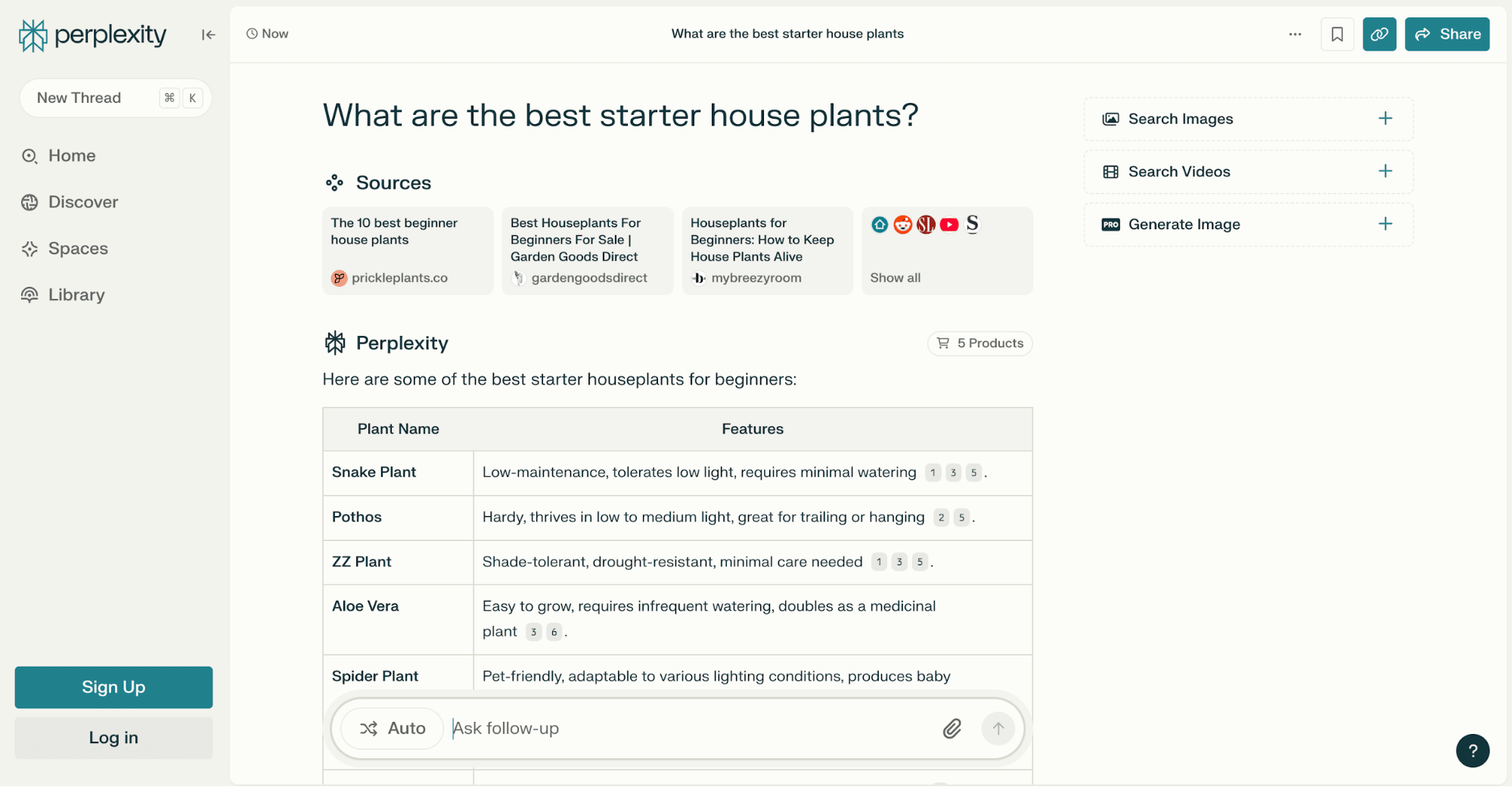Click the YouTube source icon
This screenshot has height=787, width=1512.
click(x=949, y=225)
